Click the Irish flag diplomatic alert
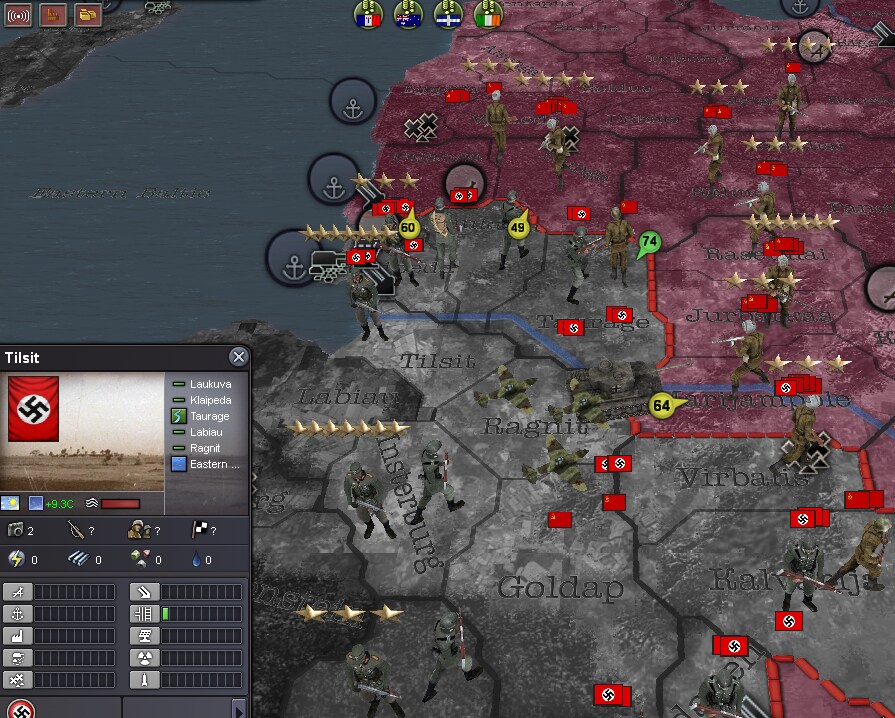This screenshot has height=718, width=895. pos(489,14)
